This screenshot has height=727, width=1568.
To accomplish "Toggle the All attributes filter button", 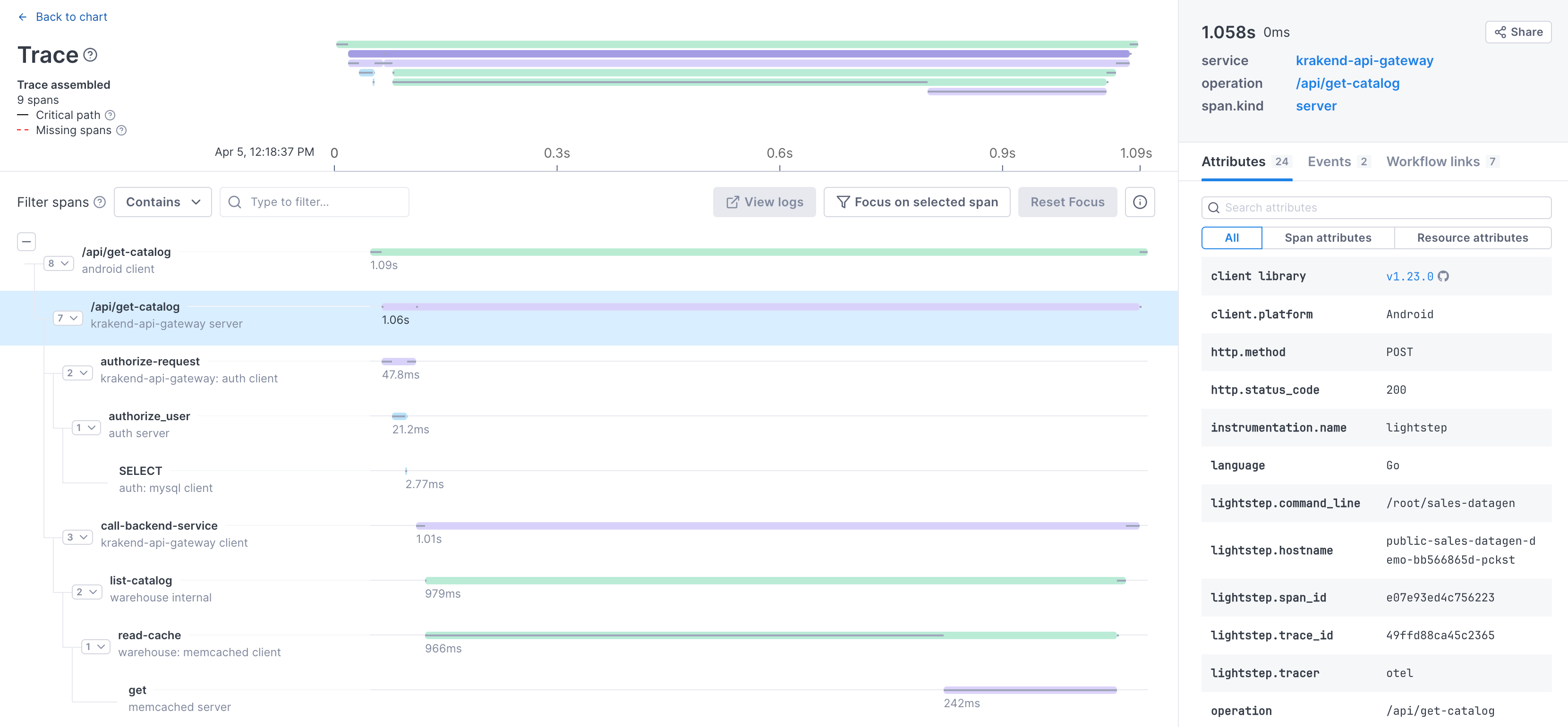I will [1232, 237].
